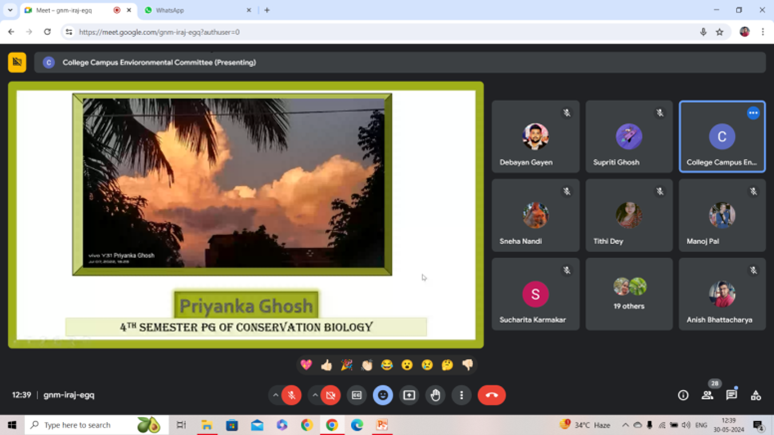Click the browser address bar URL
774x435 pixels.
tap(300, 32)
